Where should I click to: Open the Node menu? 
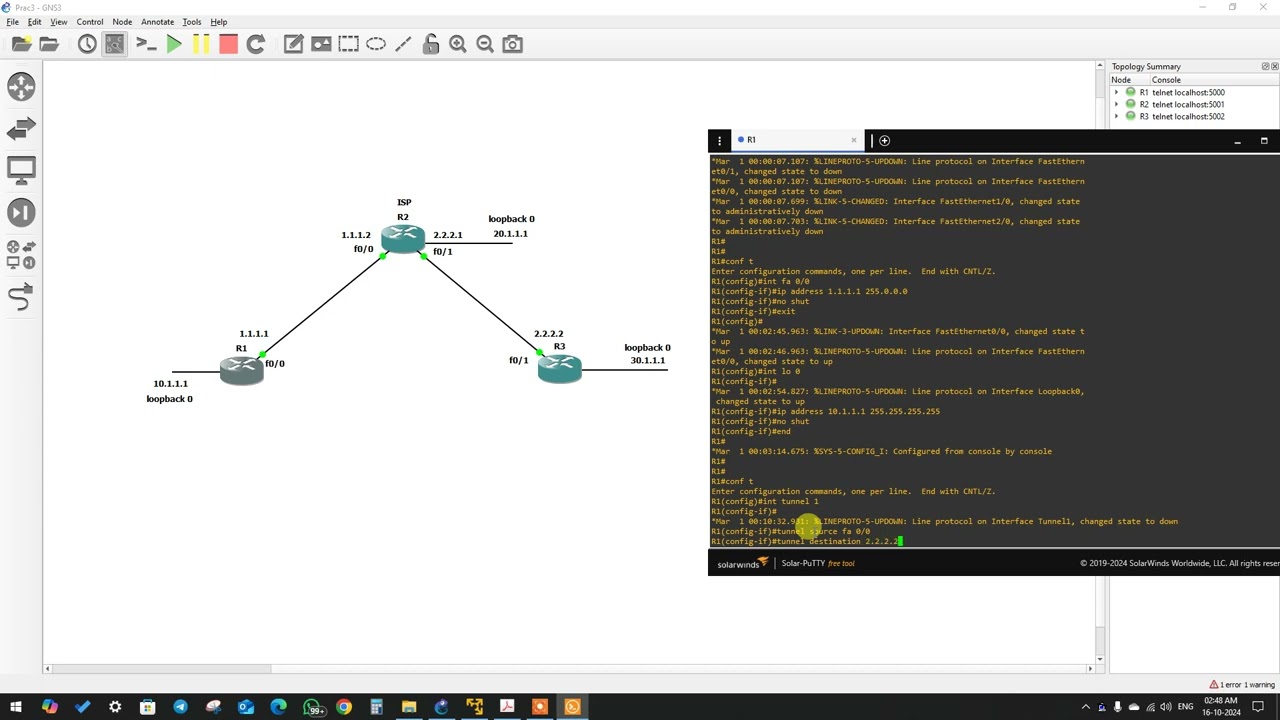[x=122, y=22]
